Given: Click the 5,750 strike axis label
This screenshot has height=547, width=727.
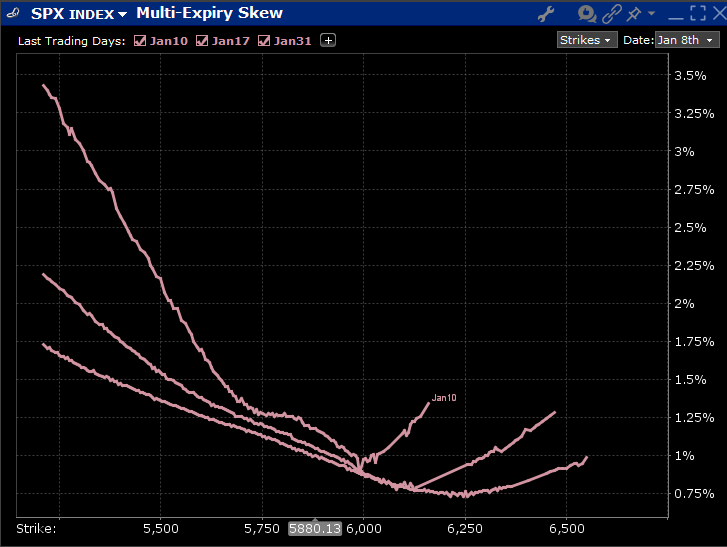Looking at the screenshot, I should click(x=262, y=528).
